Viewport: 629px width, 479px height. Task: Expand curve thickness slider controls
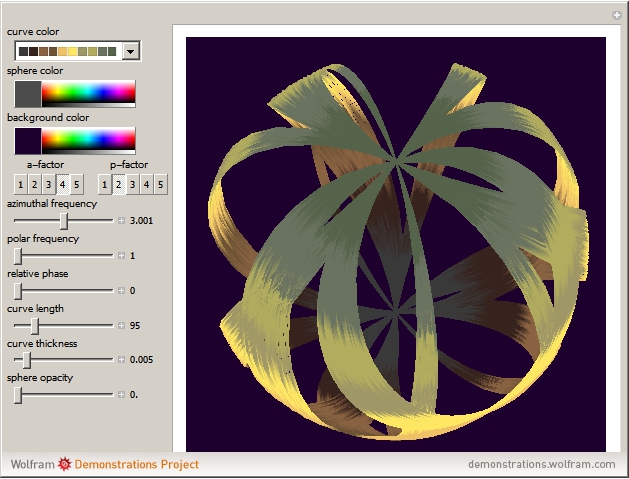(x=122, y=359)
